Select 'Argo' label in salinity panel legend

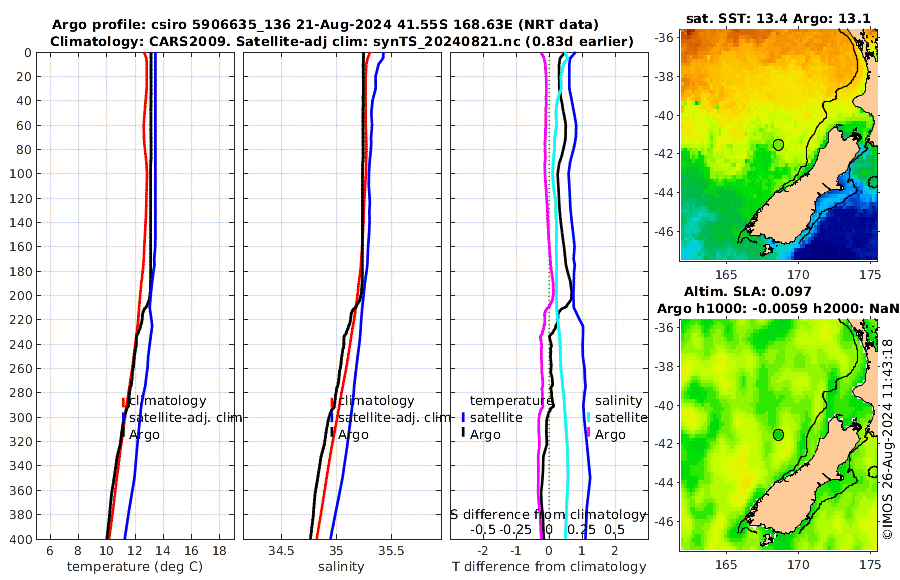click(x=353, y=435)
